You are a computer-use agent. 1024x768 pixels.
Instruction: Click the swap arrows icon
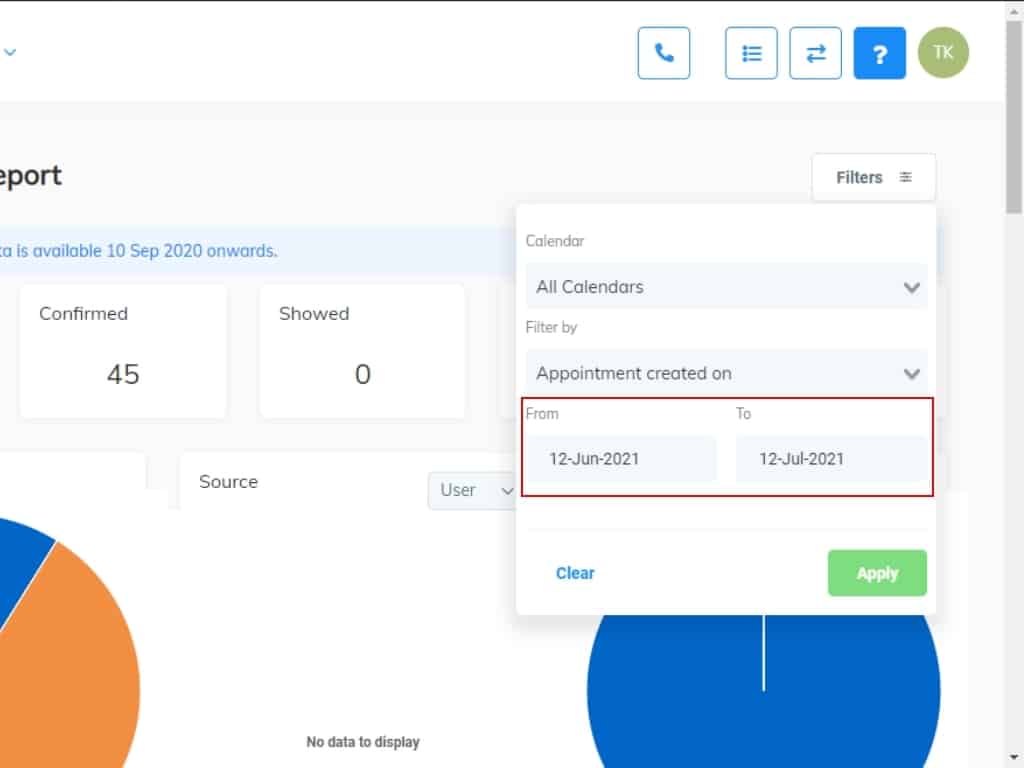(x=815, y=53)
